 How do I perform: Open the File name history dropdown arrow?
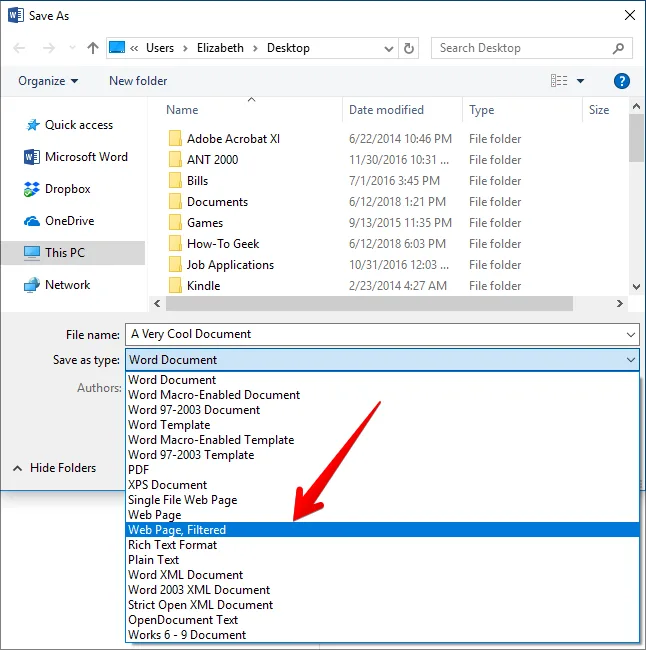(x=630, y=335)
